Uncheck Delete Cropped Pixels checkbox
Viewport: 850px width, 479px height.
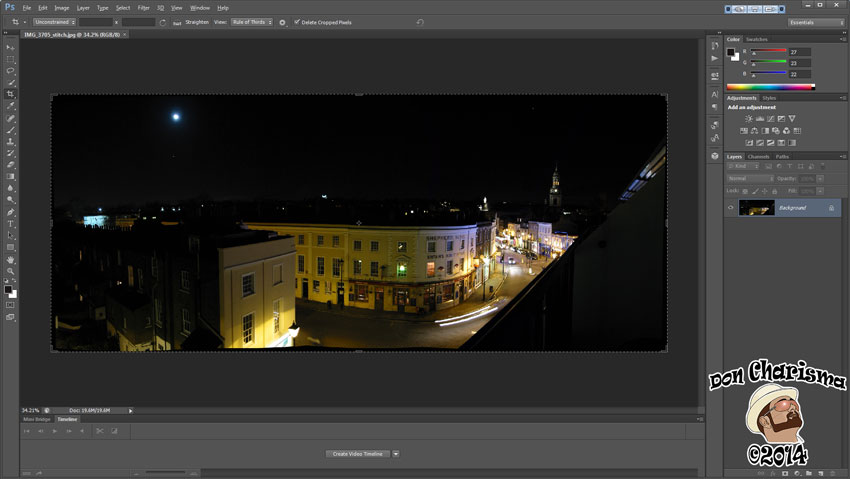click(297, 21)
